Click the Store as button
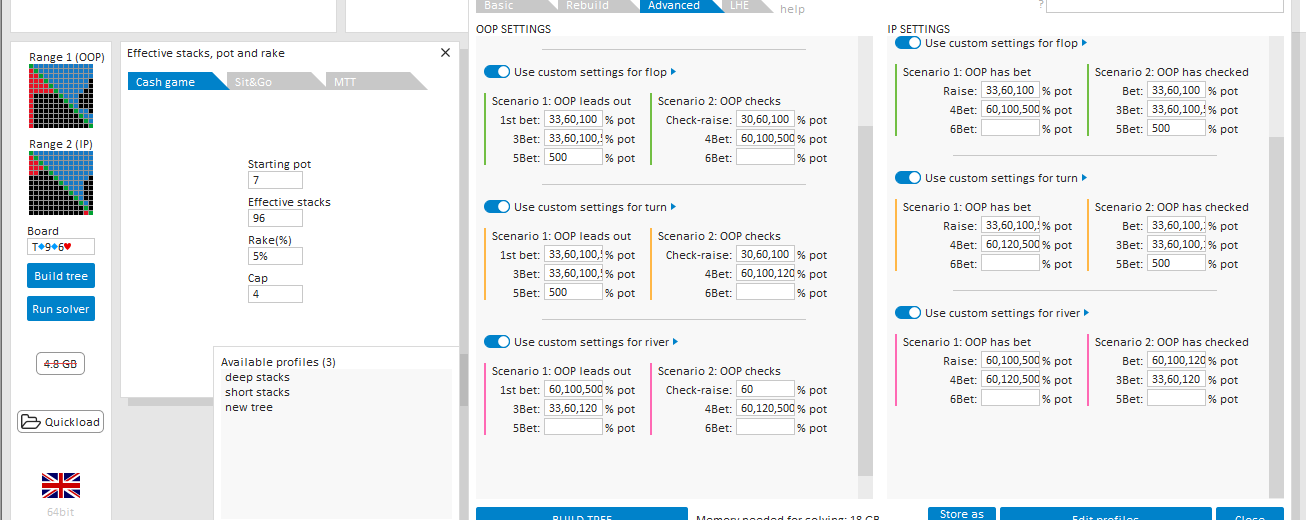The height and width of the screenshot is (520, 1306). tap(962, 514)
